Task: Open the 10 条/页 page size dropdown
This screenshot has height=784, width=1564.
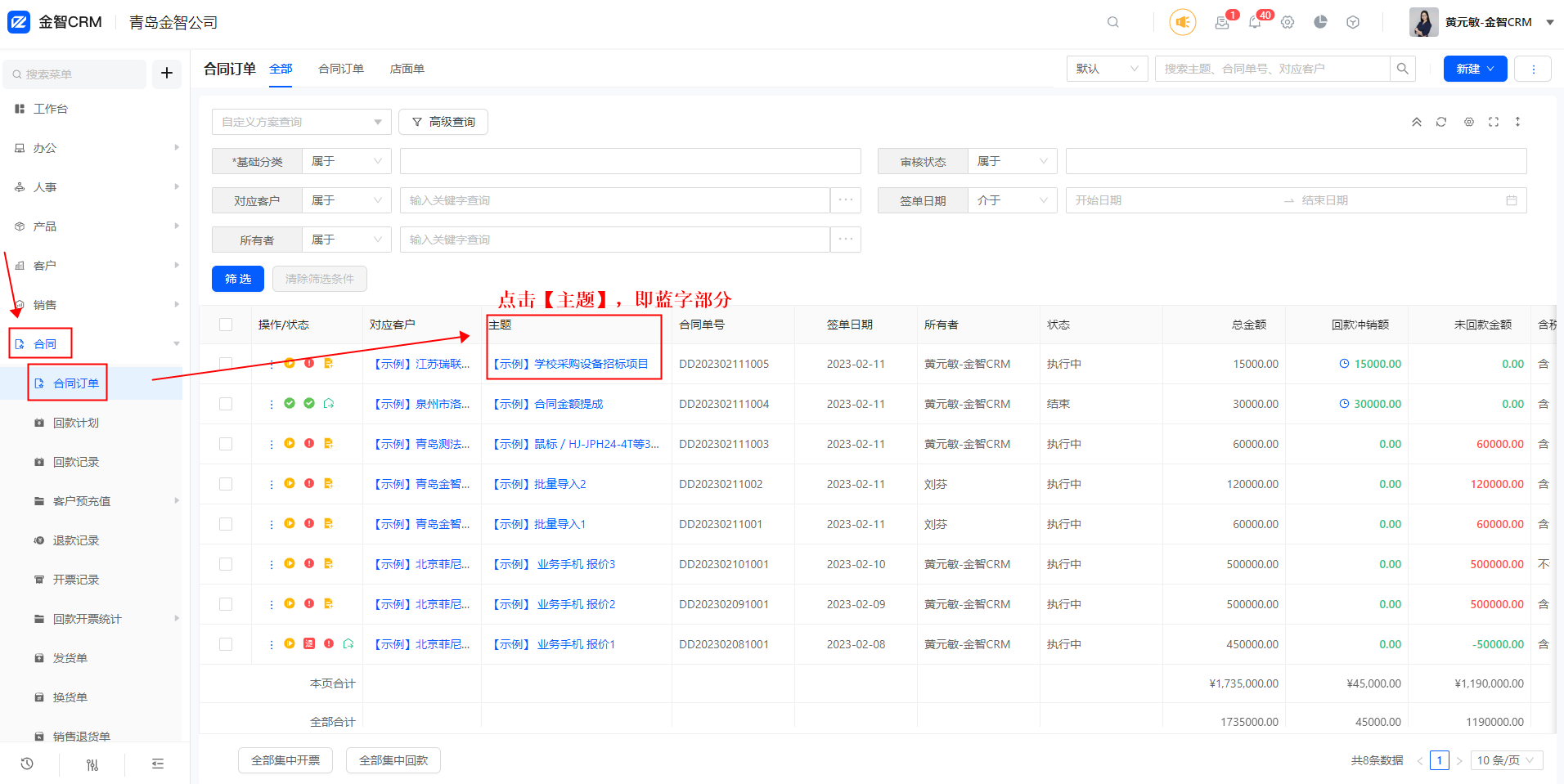Action: [1507, 760]
